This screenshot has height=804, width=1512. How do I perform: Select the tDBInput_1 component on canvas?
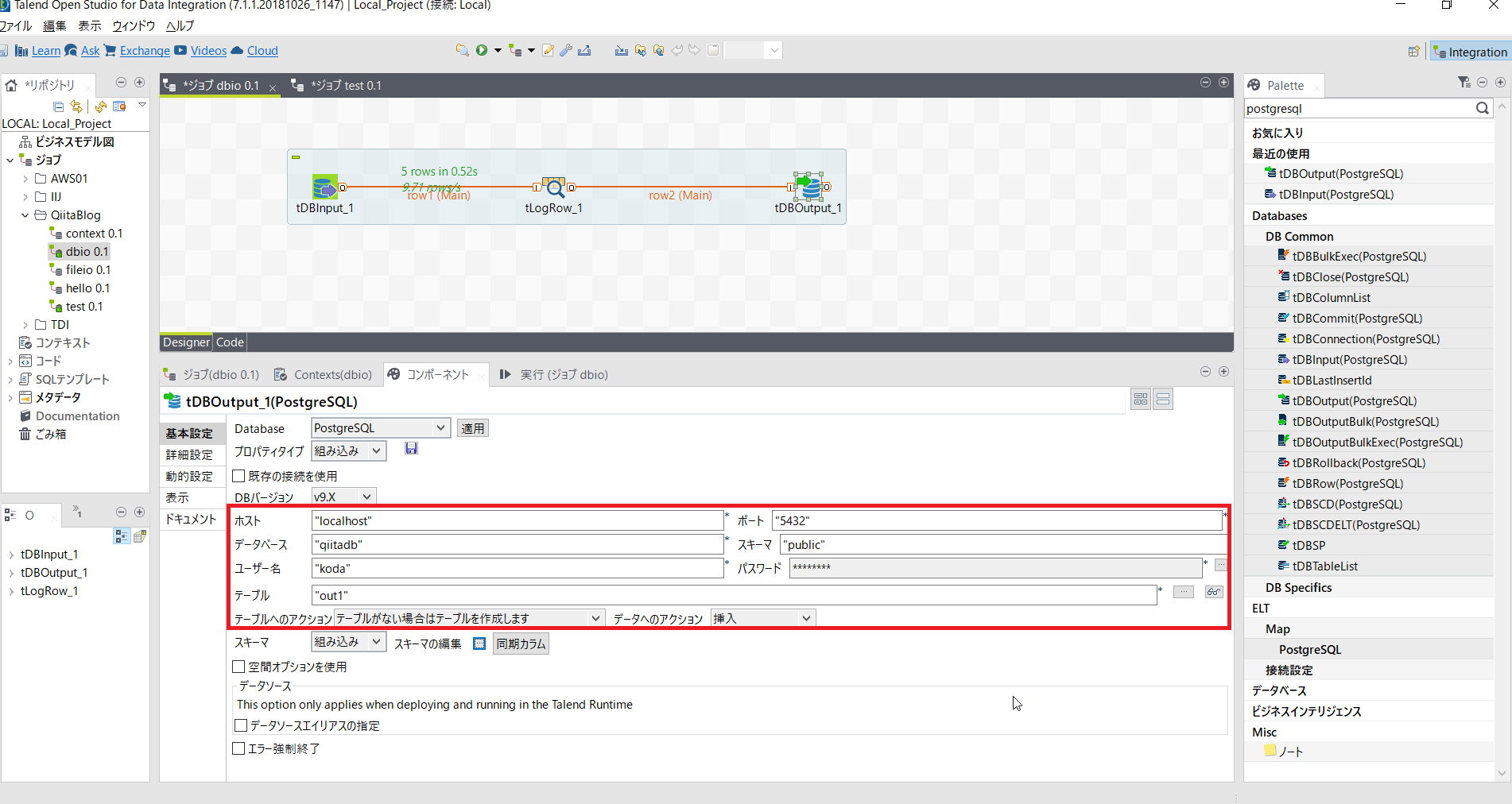click(324, 187)
